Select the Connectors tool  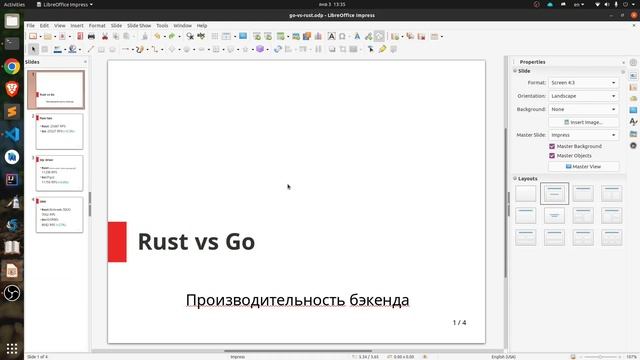[155, 49]
